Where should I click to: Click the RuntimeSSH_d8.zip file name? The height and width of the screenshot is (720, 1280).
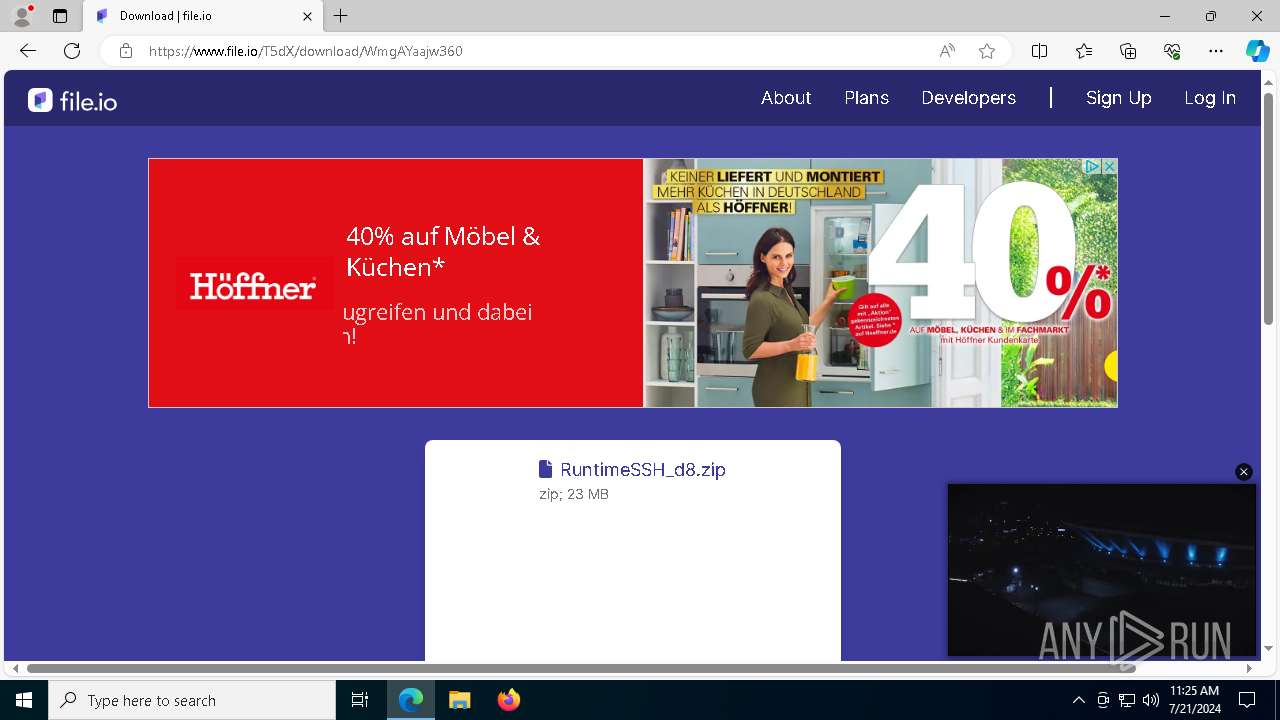point(643,470)
